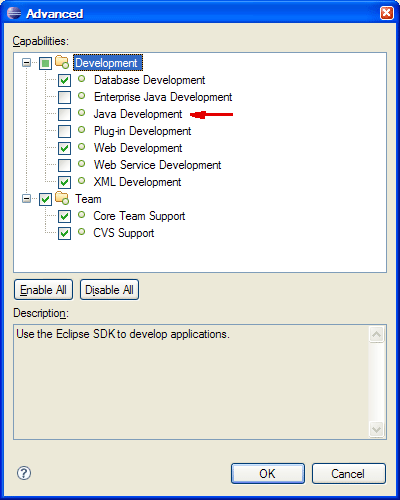Select the Team tree label

point(88,199)
